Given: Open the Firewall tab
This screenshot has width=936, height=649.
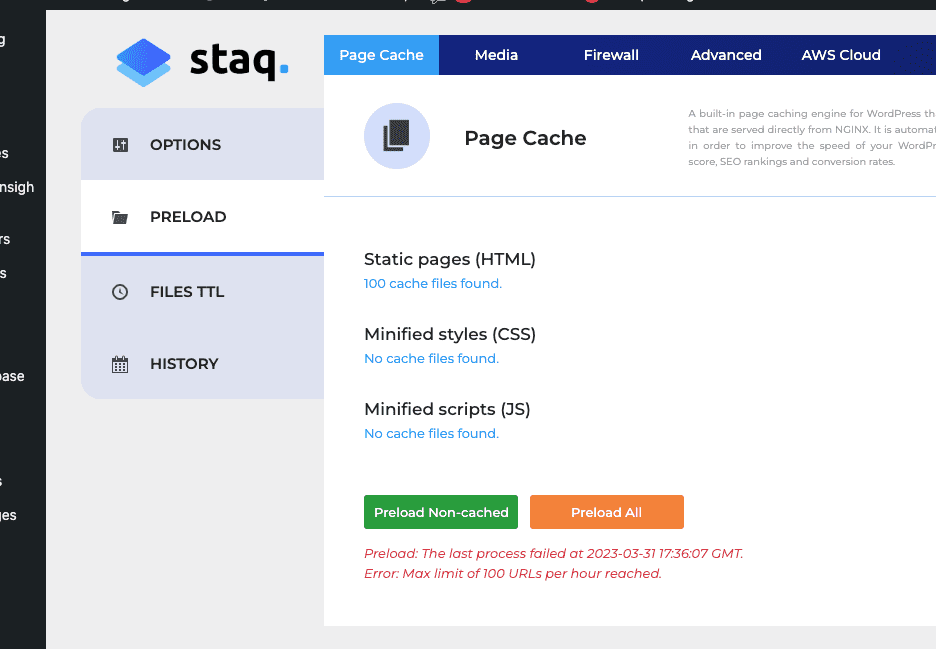Looking at the screenshot, I should click(611, 55).
